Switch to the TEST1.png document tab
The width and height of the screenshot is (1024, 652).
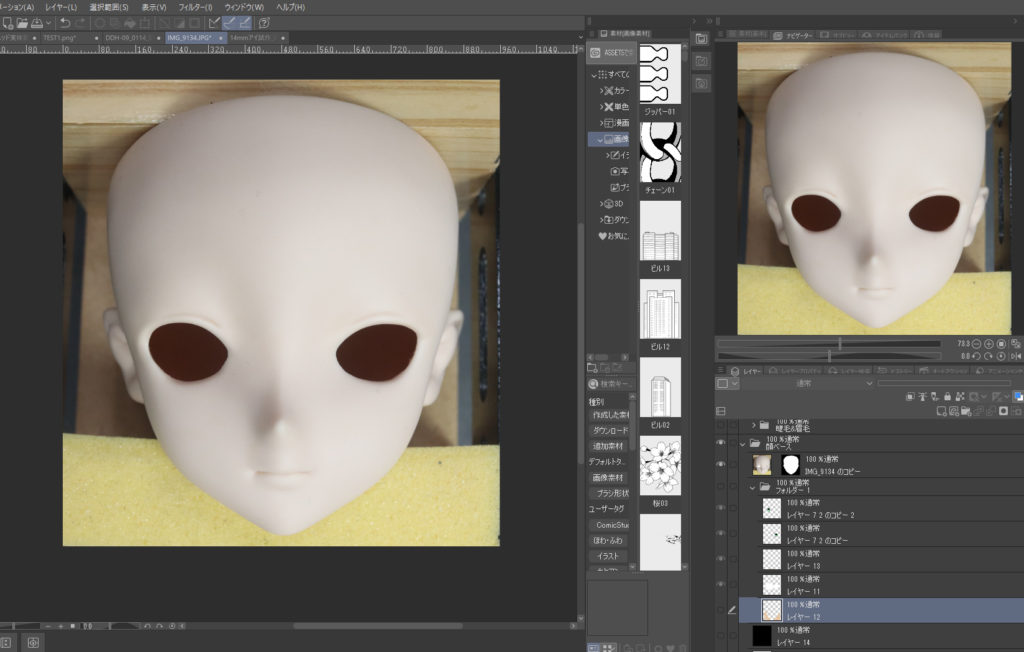pos(60,37)
